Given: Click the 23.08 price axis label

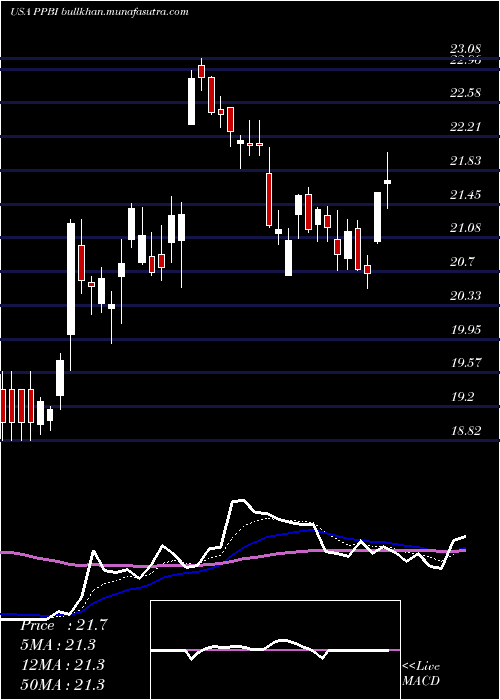Looking at the screenshot, I should click(x=466, y=49).
